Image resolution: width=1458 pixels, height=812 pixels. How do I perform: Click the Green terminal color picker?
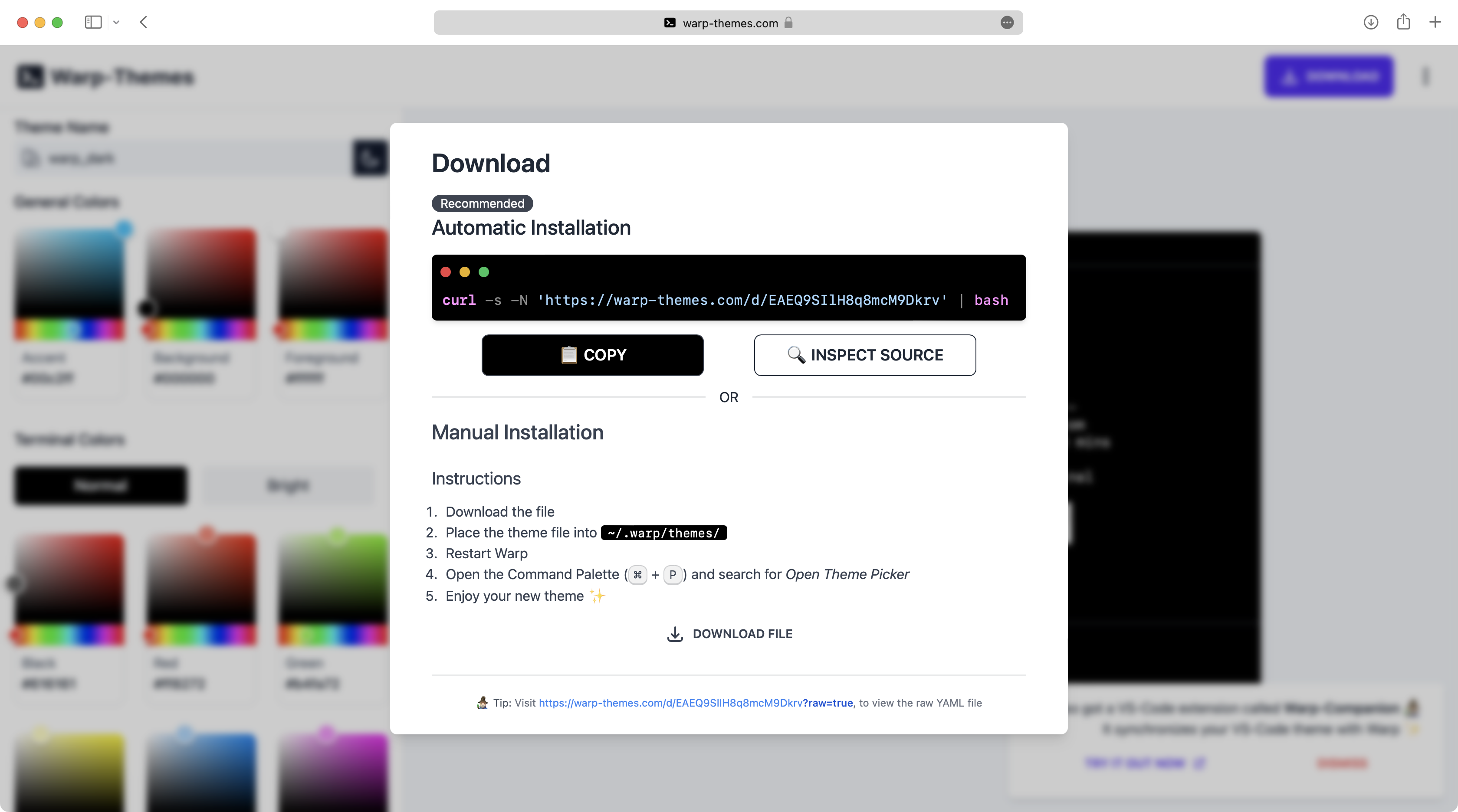coord(333,579)
